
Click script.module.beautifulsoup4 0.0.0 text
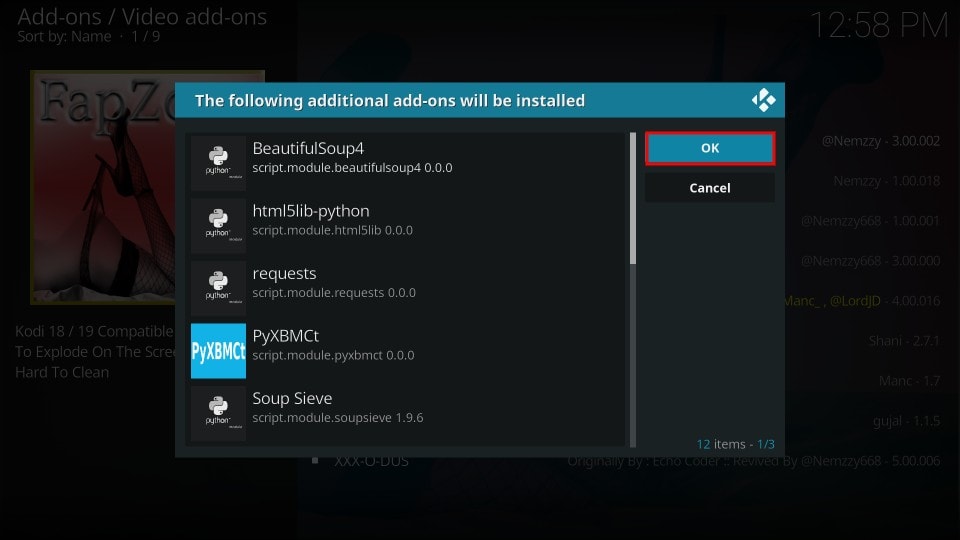(x=352, y=168)
